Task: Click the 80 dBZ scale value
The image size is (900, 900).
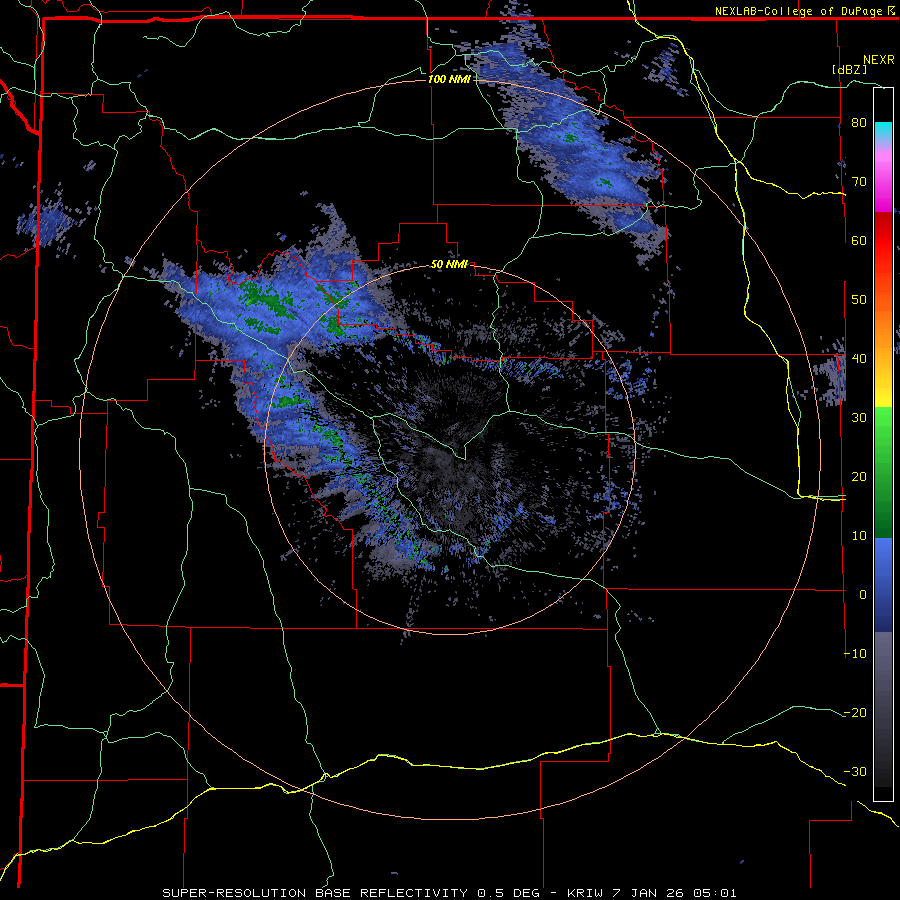Action: click(859, 122)
